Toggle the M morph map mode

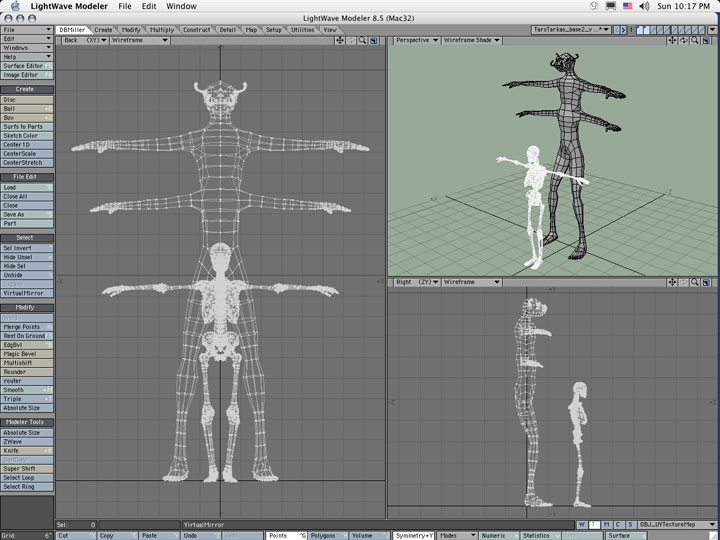pyautogui.click(x=606, y=524)
